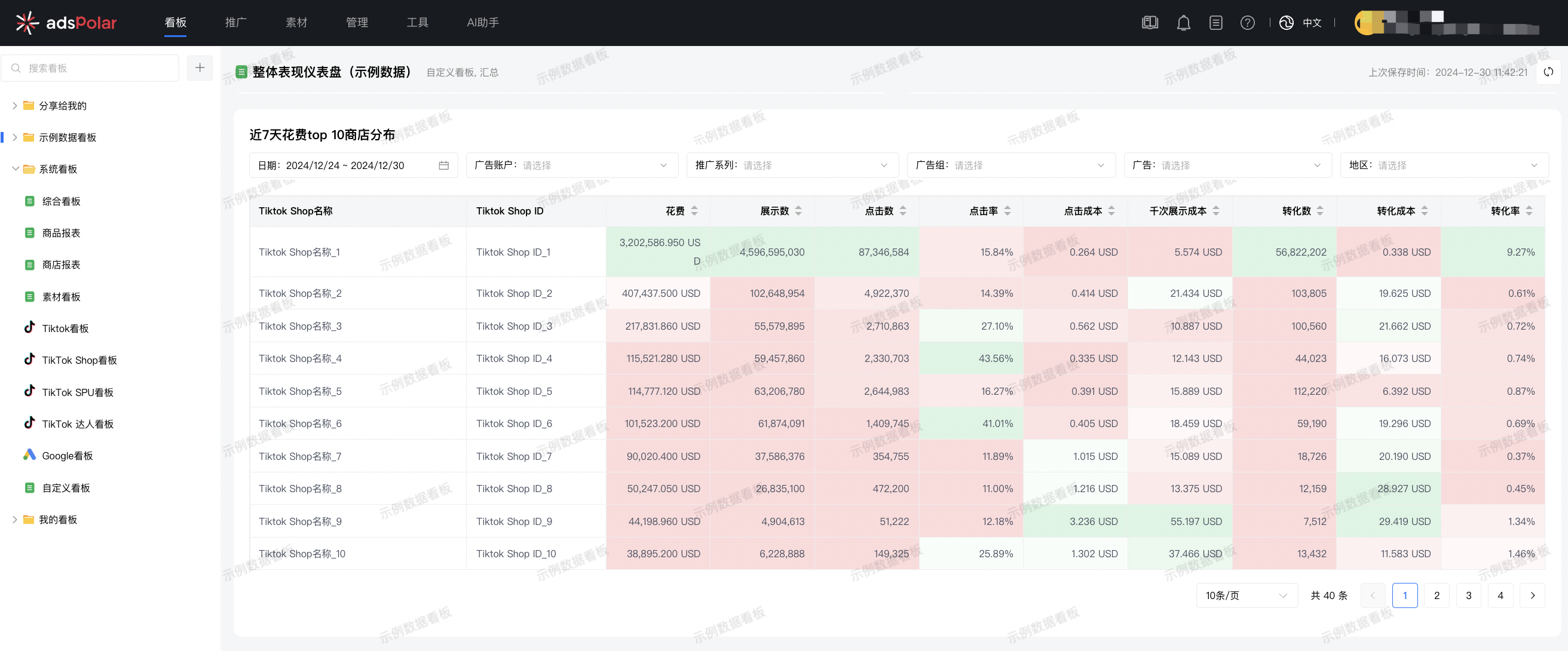Expand the 我的看板 folder
The width and height of the screenshot is (1568, 651).
click(14, 520)
